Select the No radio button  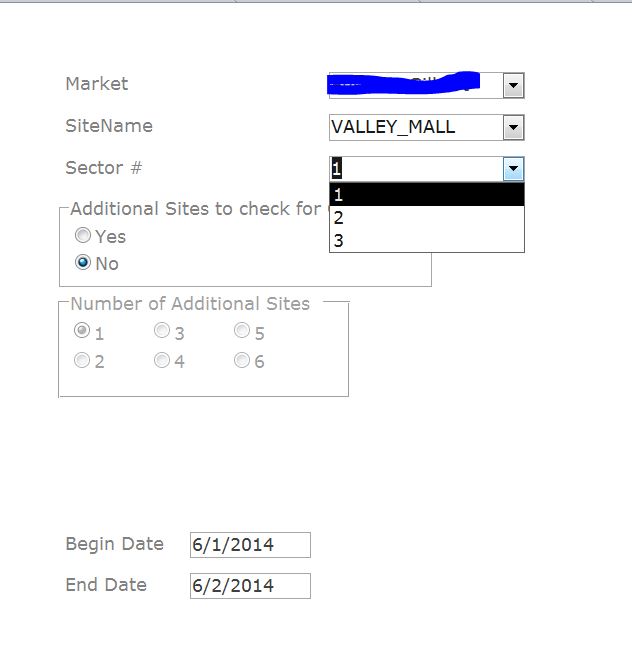(x=83, y=263)
